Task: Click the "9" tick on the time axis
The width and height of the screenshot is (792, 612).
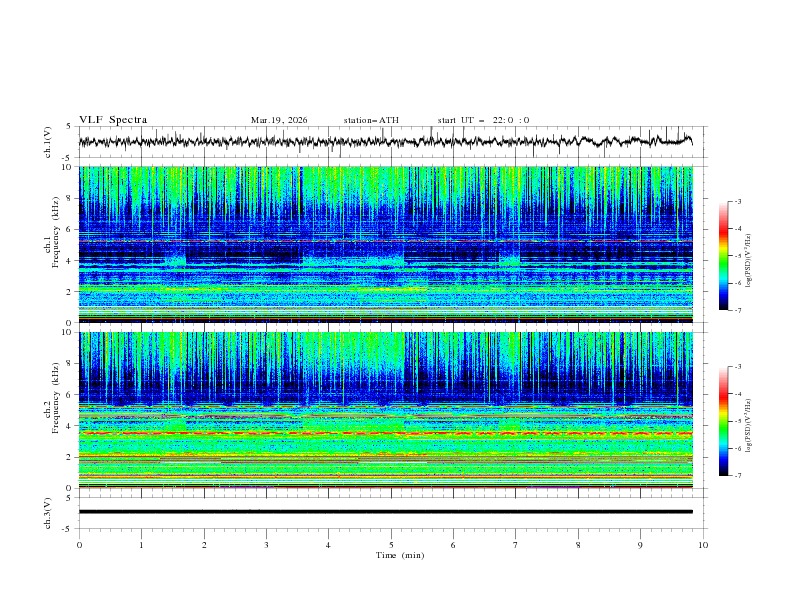Action: tap(640, 545)
